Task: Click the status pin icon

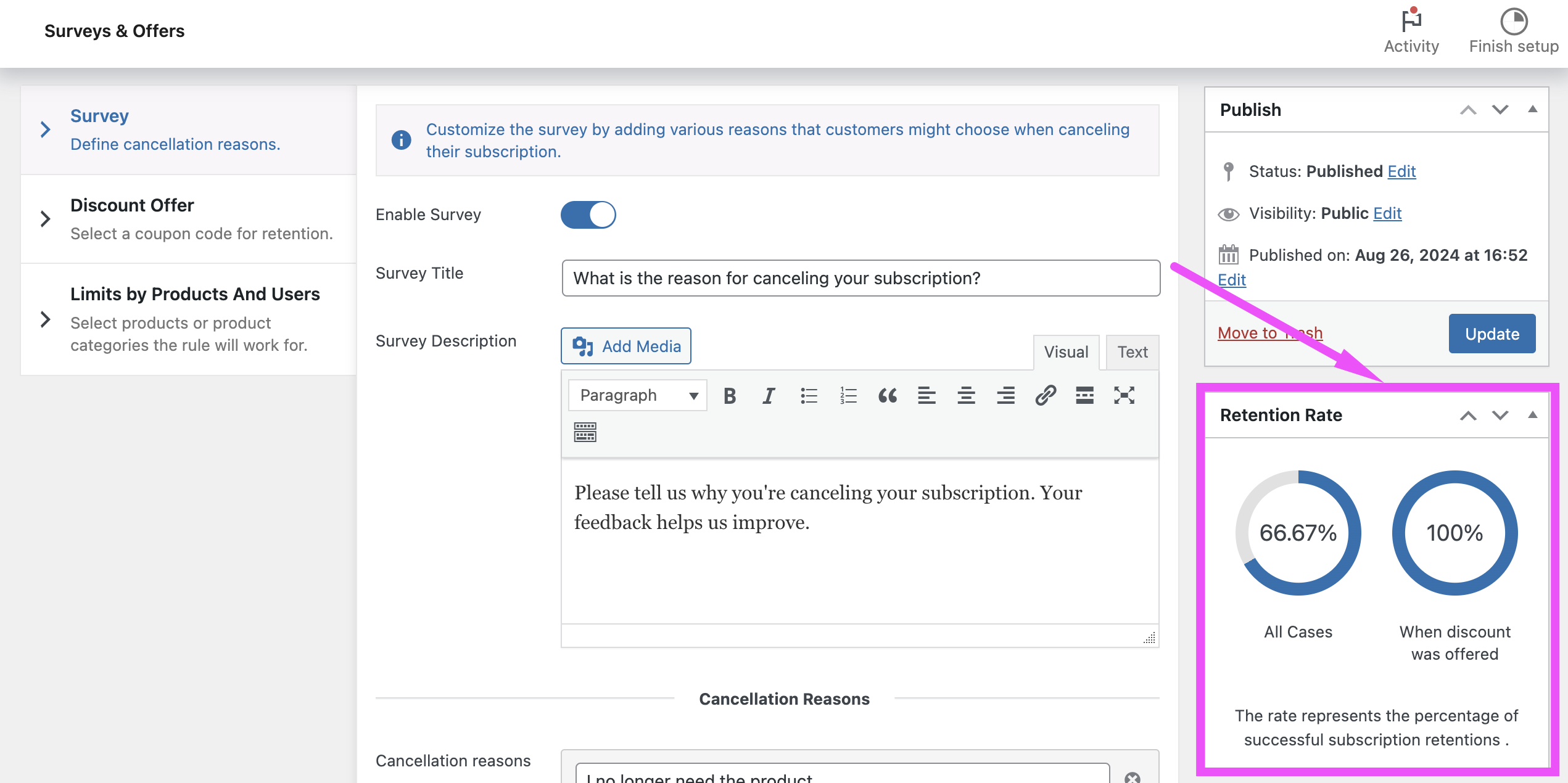Action: pos(1228,171)
